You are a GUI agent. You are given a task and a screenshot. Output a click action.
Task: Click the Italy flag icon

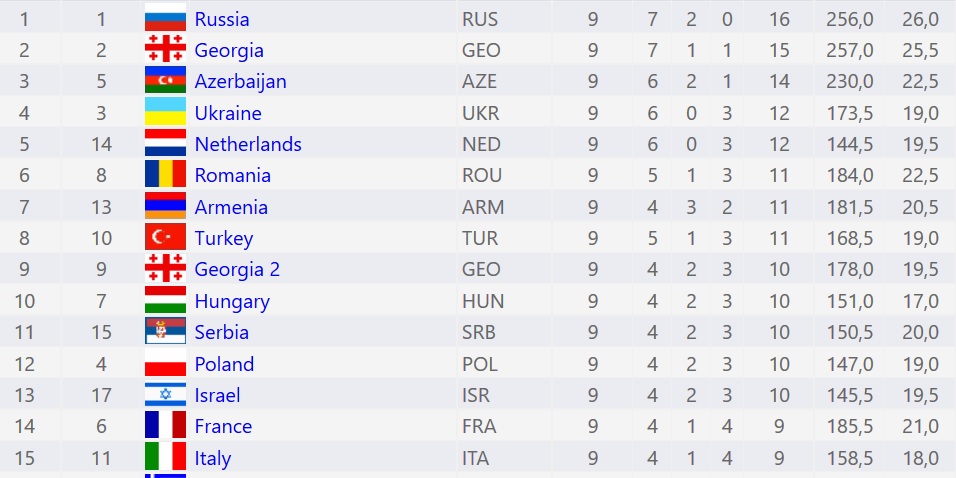165,456
